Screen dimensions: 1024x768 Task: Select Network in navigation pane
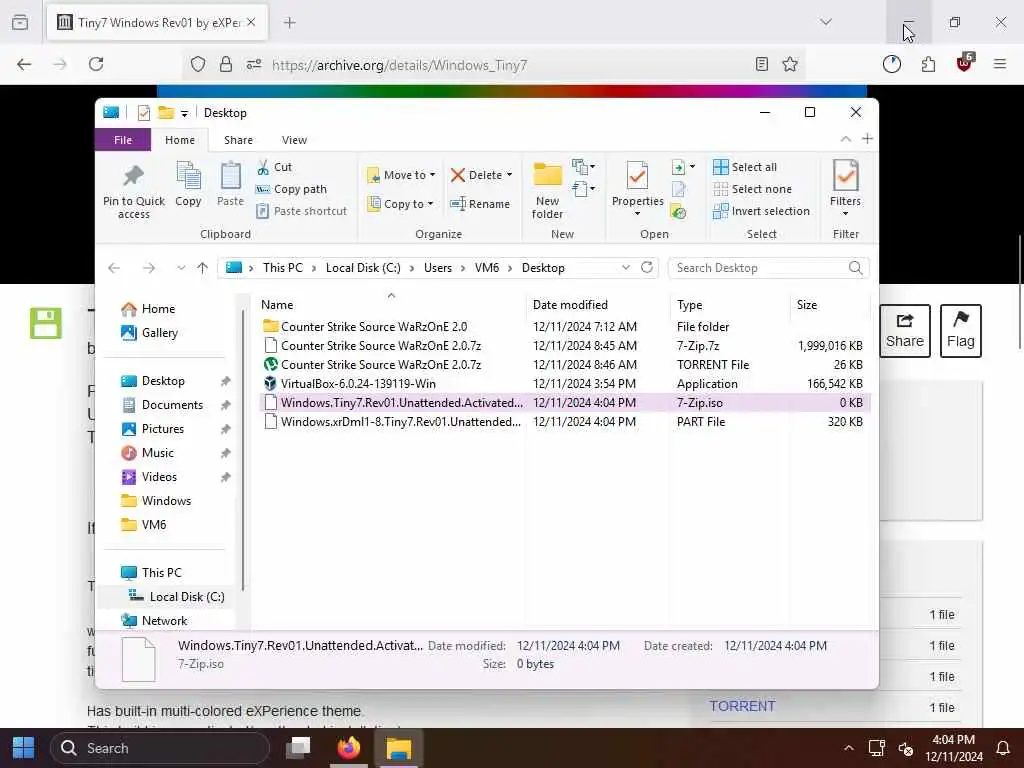click(164, 620)
